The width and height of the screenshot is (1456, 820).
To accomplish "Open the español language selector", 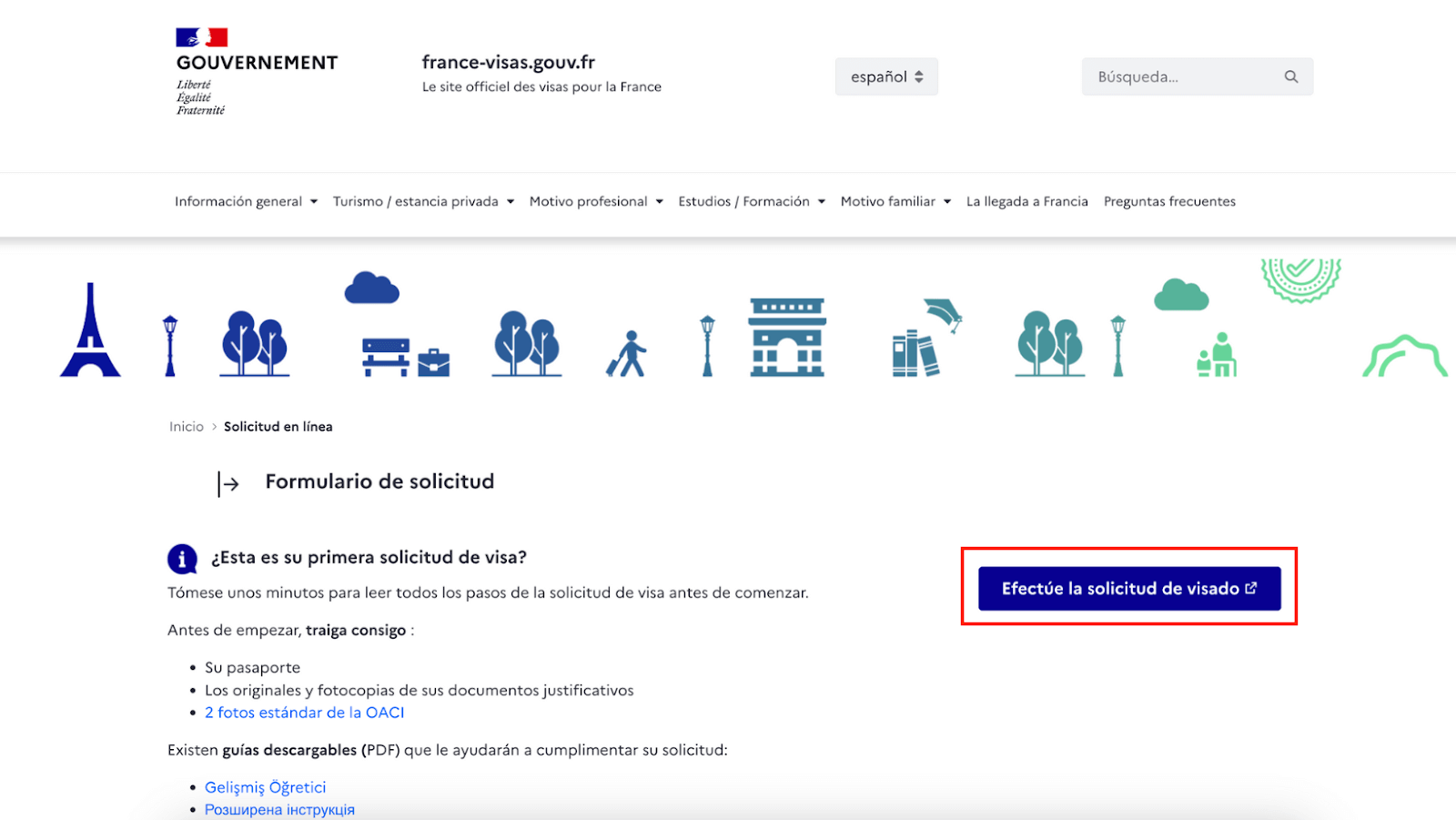I will [x=886, y=77].
